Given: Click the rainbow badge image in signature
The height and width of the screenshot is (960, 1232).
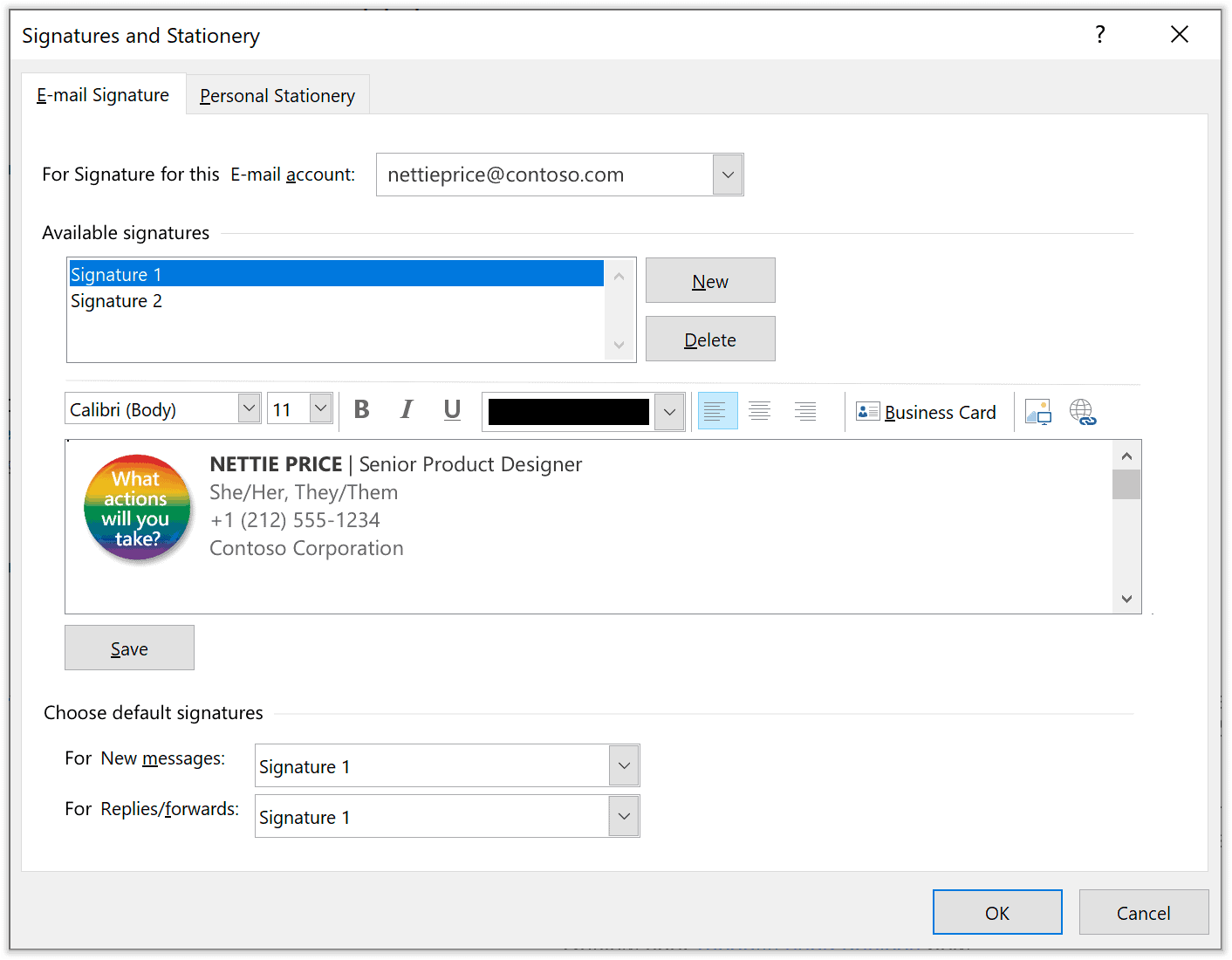Looking at the screenshot, I should 137,508.
